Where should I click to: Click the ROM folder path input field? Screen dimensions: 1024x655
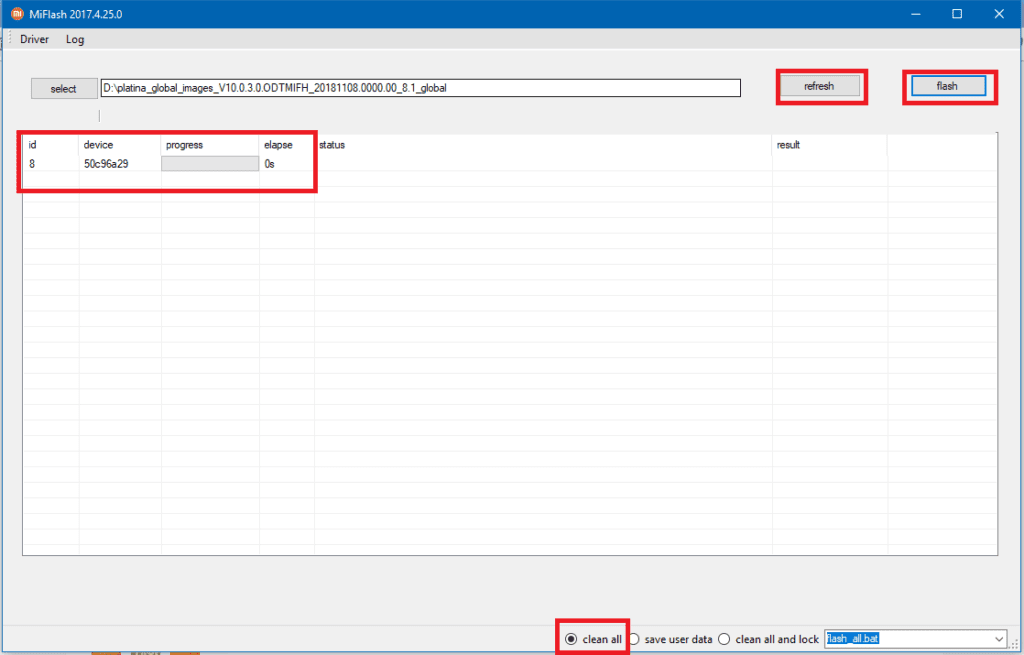coord(421,88)
